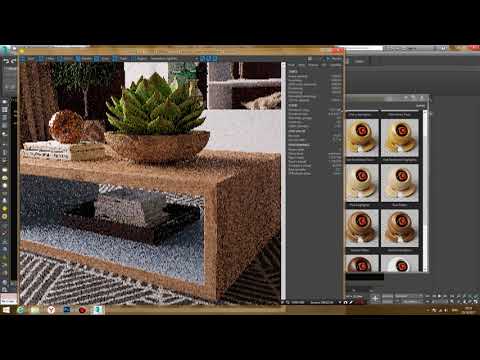The height and width of the screenshot is (360, 480).
Task: Open File Explorer from the taskbar
Action: point(35,310)
